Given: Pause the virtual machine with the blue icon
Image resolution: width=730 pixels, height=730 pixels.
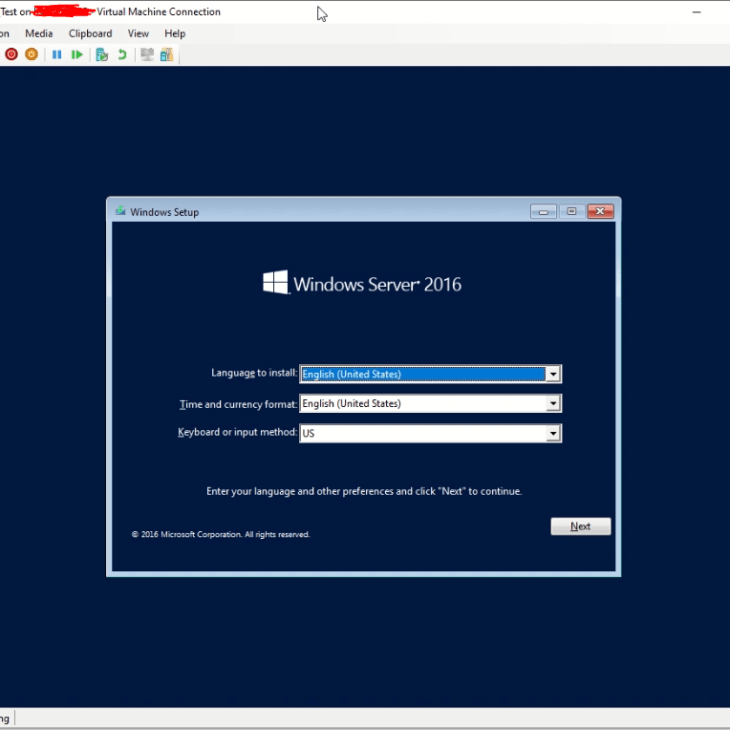Looking at the screenshot, I should click(x=57, y=55).
